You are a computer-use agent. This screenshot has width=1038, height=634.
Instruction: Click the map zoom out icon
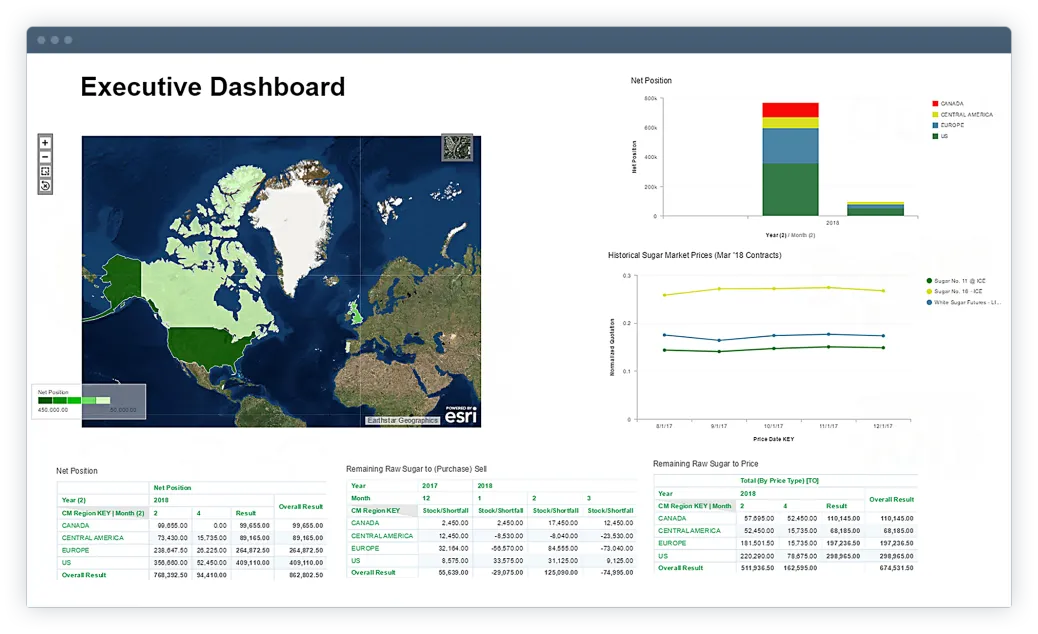point(43,157)
